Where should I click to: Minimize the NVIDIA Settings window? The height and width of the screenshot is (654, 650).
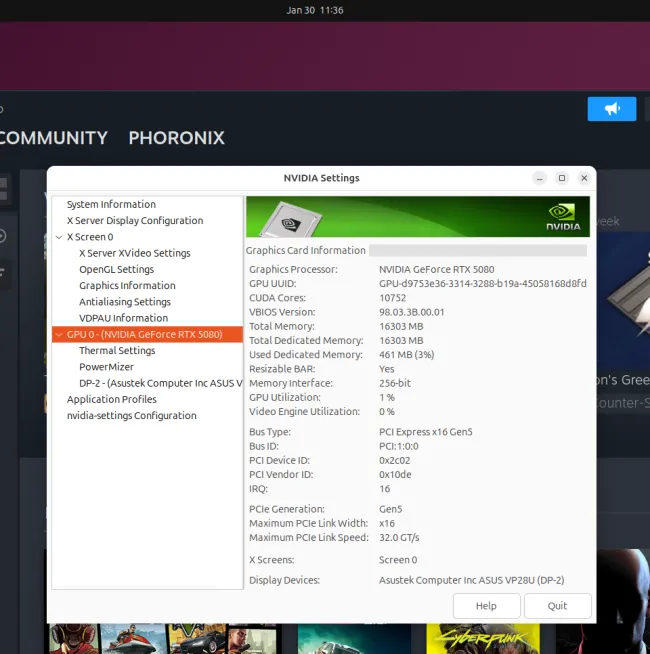pos(540,178)
